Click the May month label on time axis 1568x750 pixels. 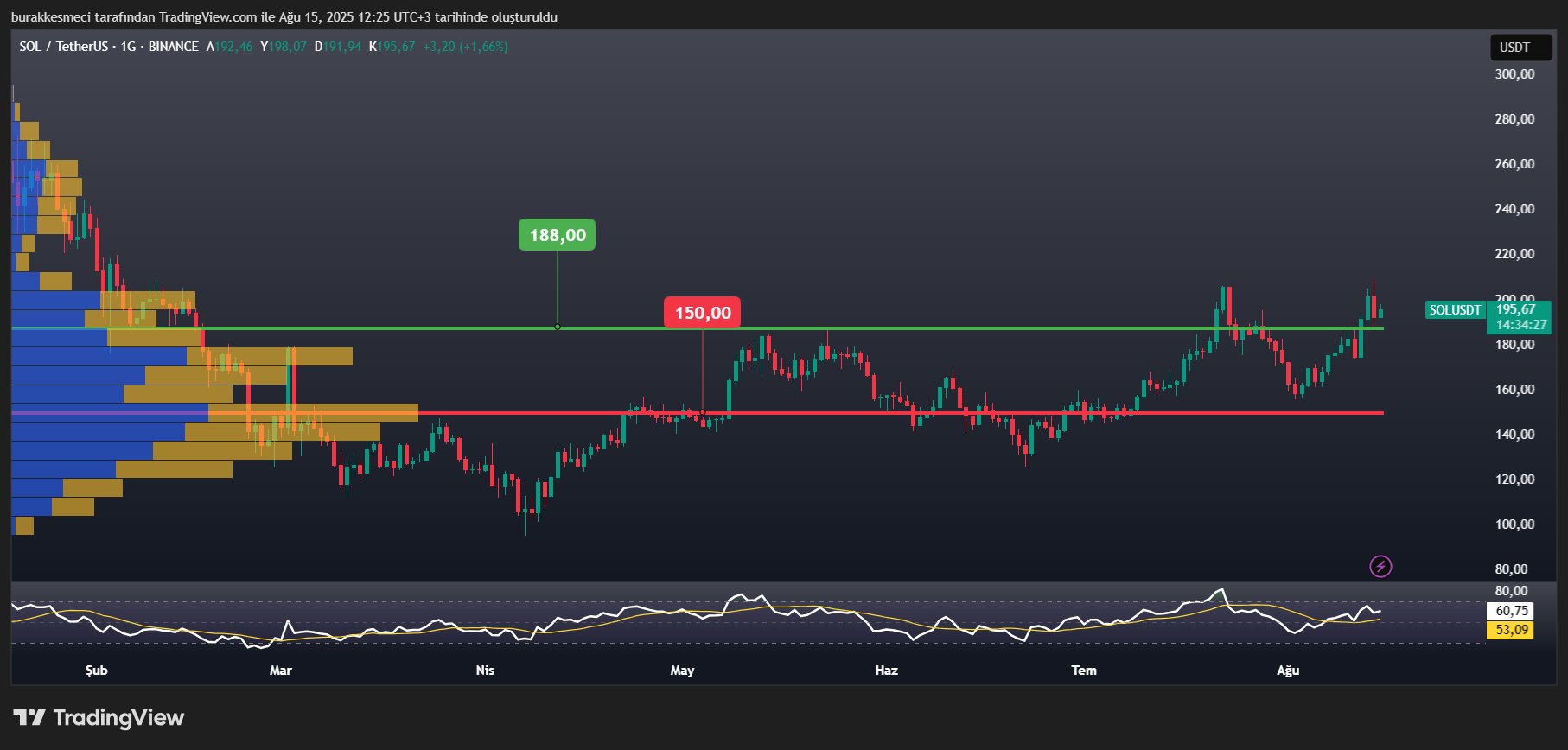tap(682, 671)
